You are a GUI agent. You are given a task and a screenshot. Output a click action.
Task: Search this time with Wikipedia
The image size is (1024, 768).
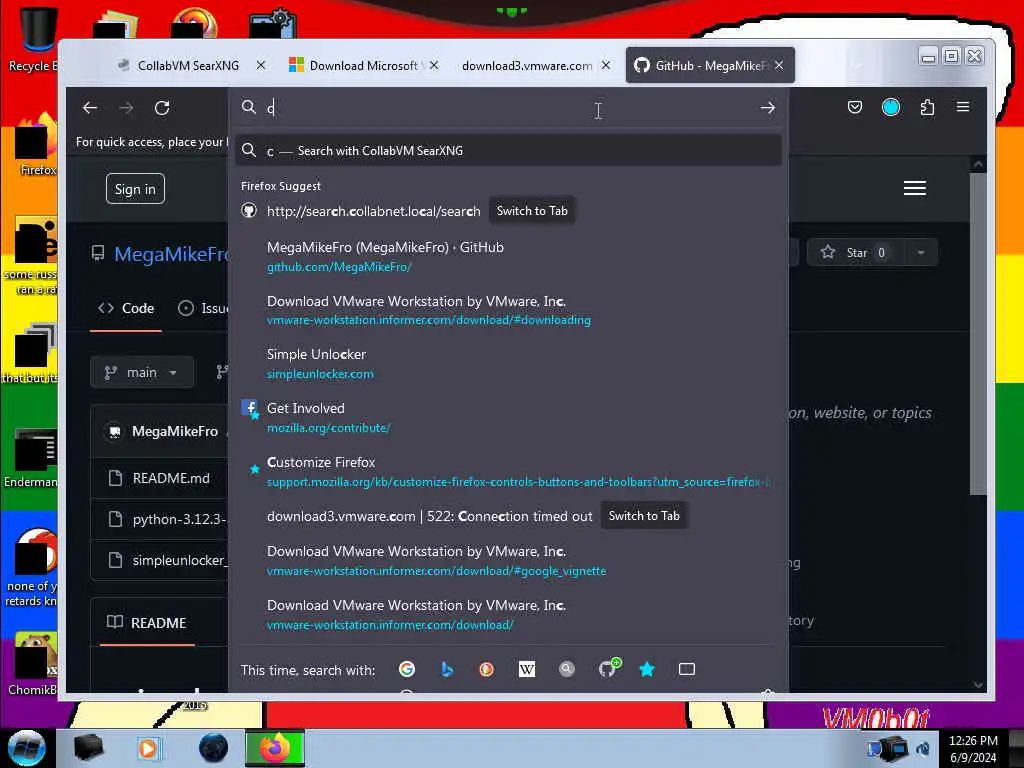pyautogui.click(x=526, y=669)
